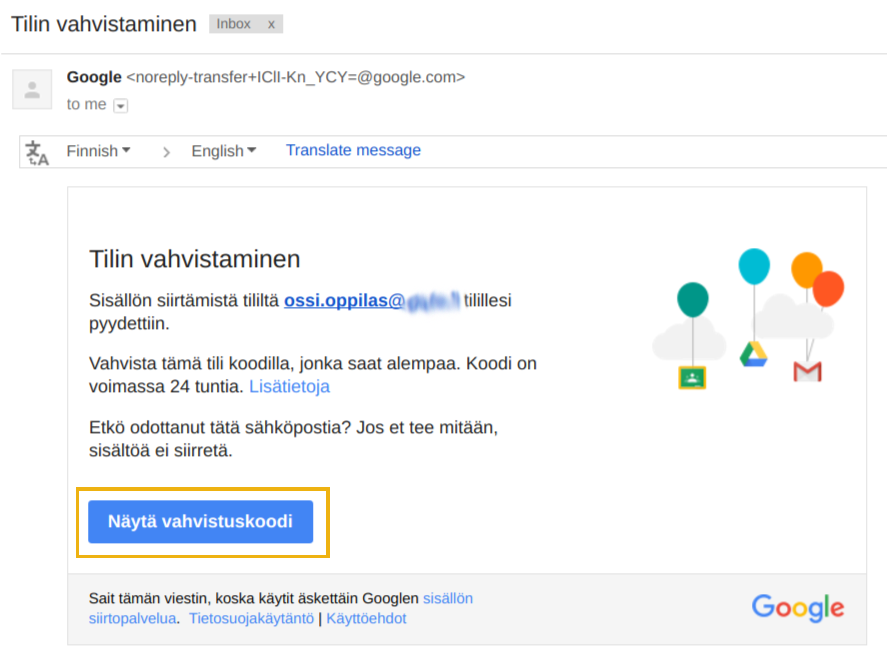
Task: Click the Gmail icon in illustration
Action: (807, 372)
